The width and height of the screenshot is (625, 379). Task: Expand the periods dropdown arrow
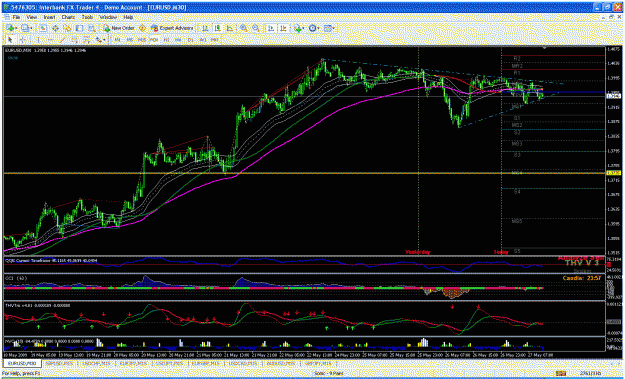pos(319,28)
